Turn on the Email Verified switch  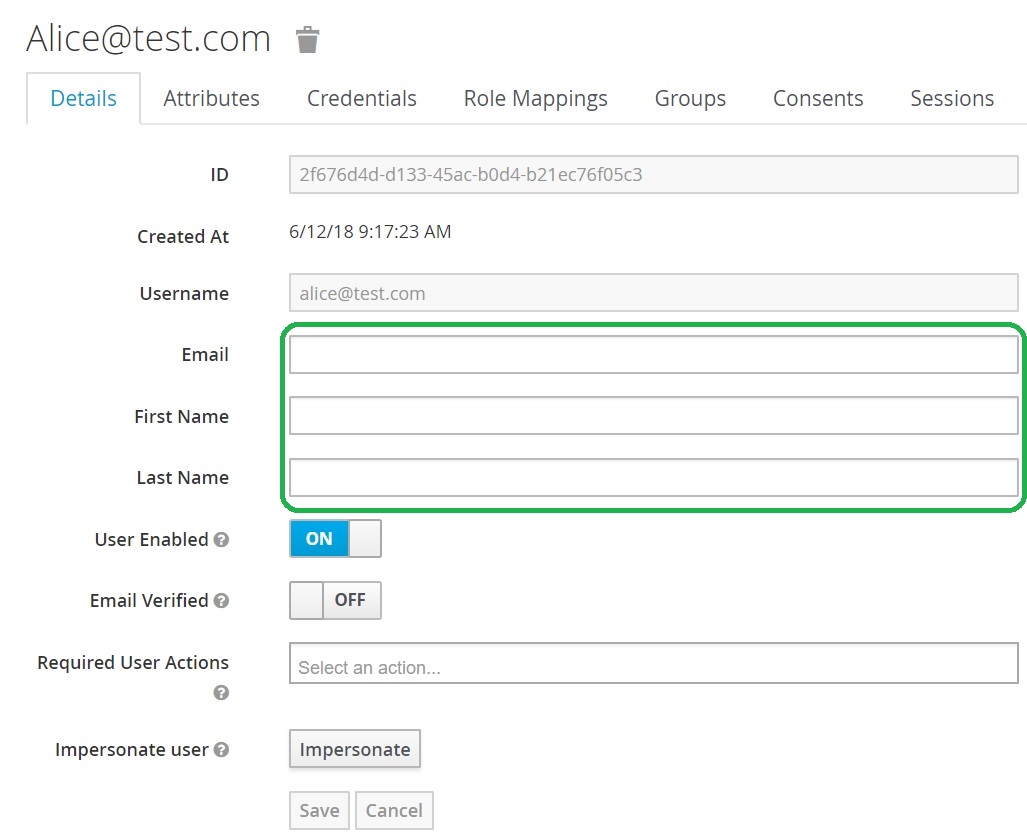pos(335,601)
